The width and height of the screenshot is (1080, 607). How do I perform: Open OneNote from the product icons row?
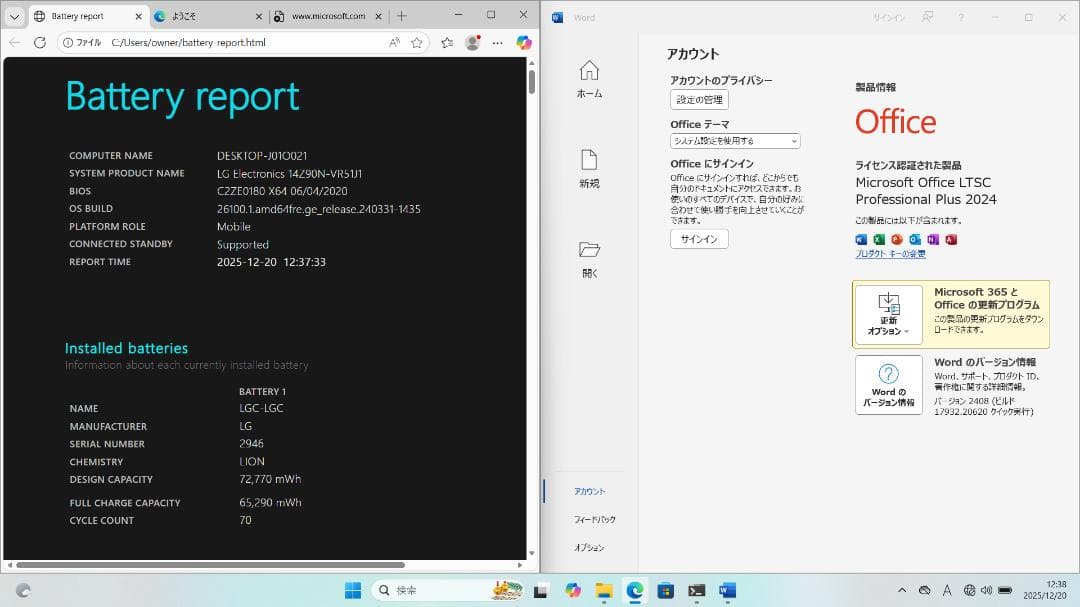(933, 240)
